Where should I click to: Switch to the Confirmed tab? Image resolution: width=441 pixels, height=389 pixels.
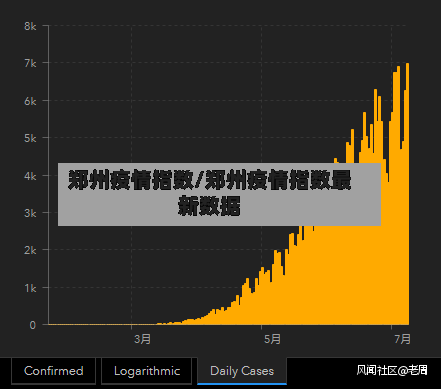pos(54,371)
